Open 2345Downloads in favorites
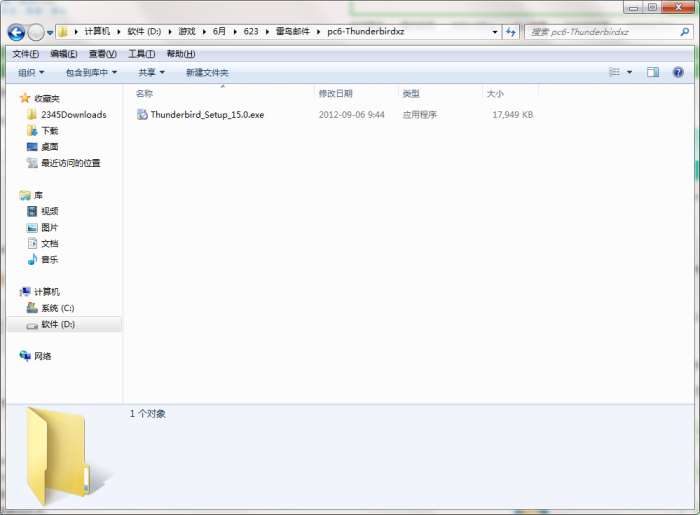 tap(74, 115)
